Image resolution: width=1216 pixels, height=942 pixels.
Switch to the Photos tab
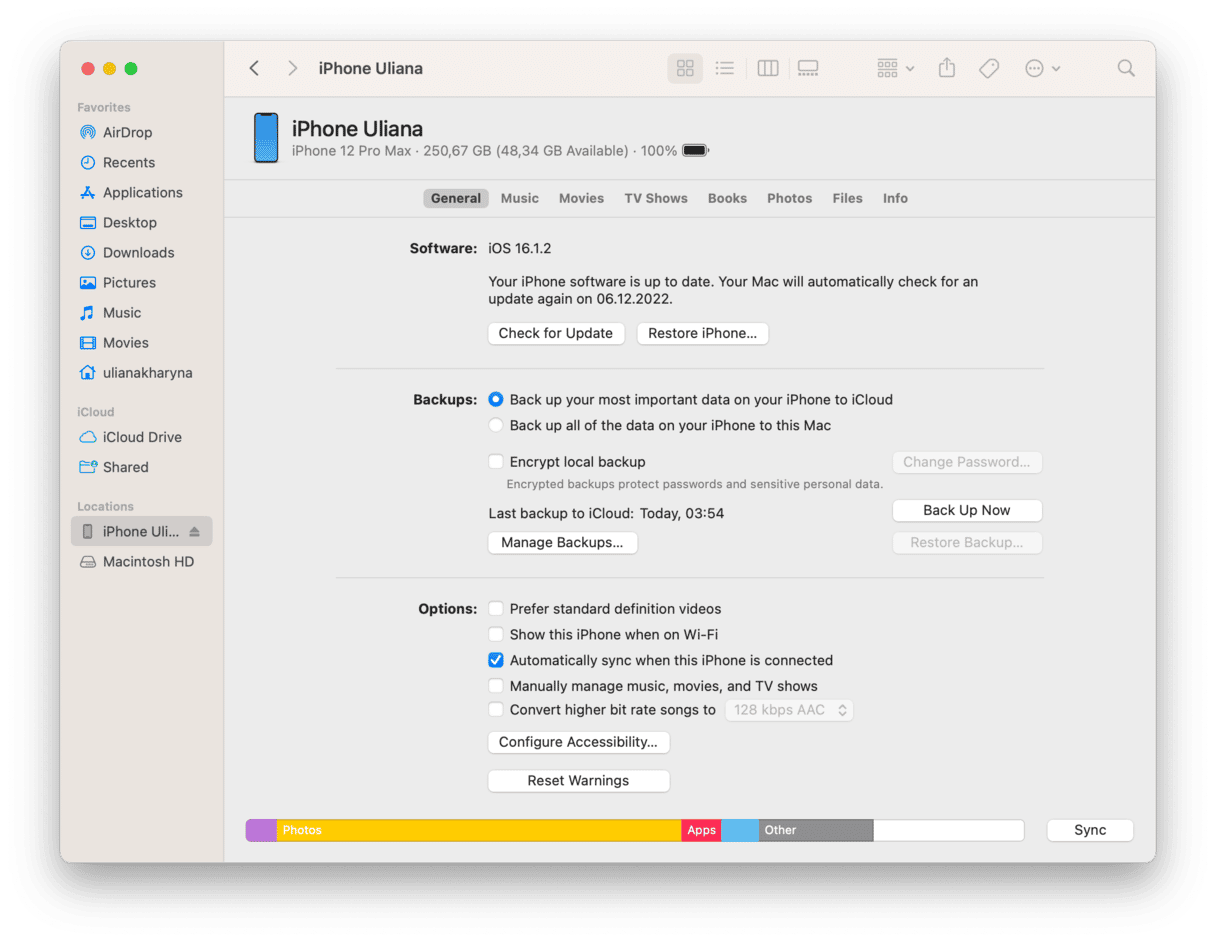(789, 198)
